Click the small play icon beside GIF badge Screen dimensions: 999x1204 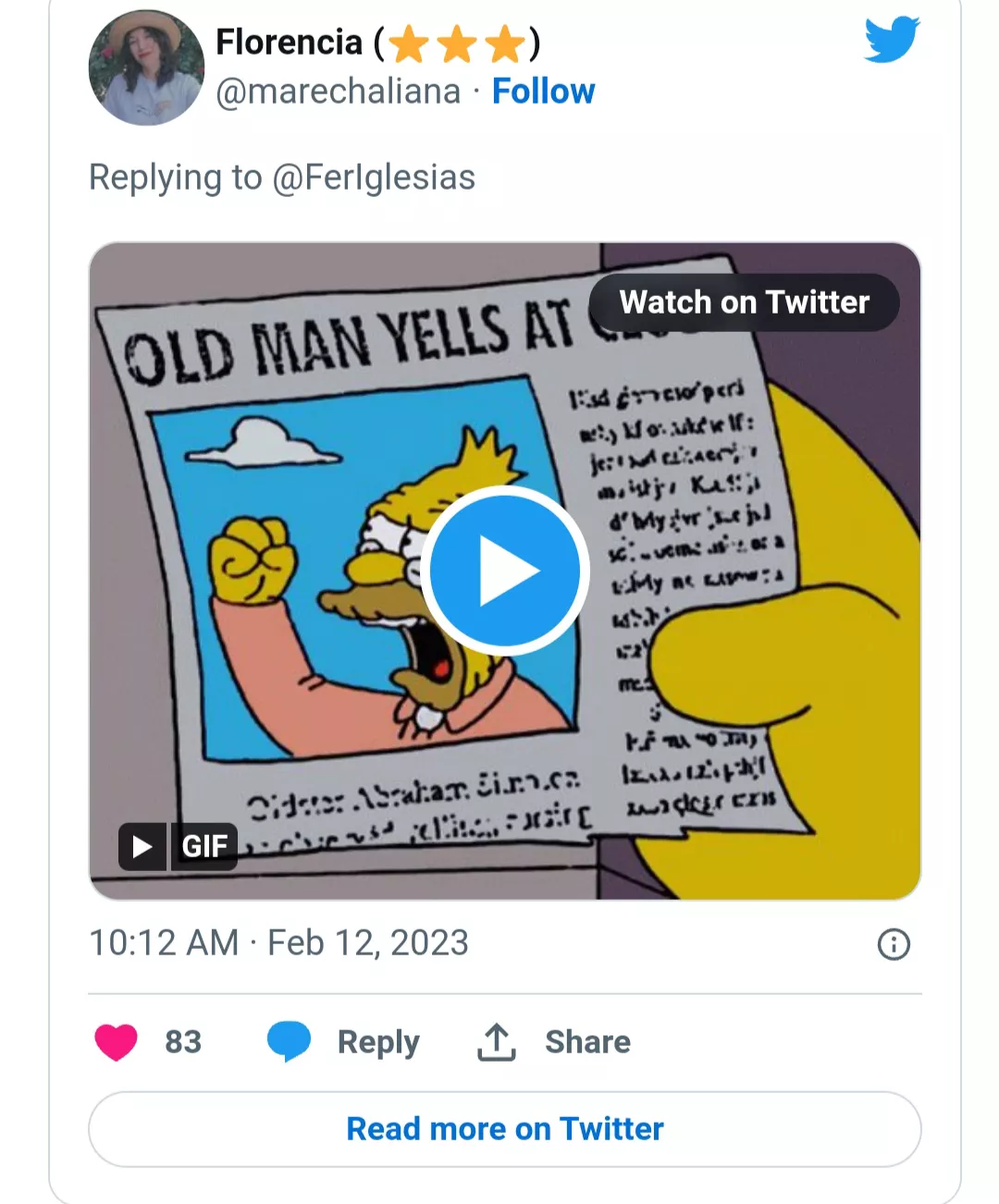click(x=142, y=846)
